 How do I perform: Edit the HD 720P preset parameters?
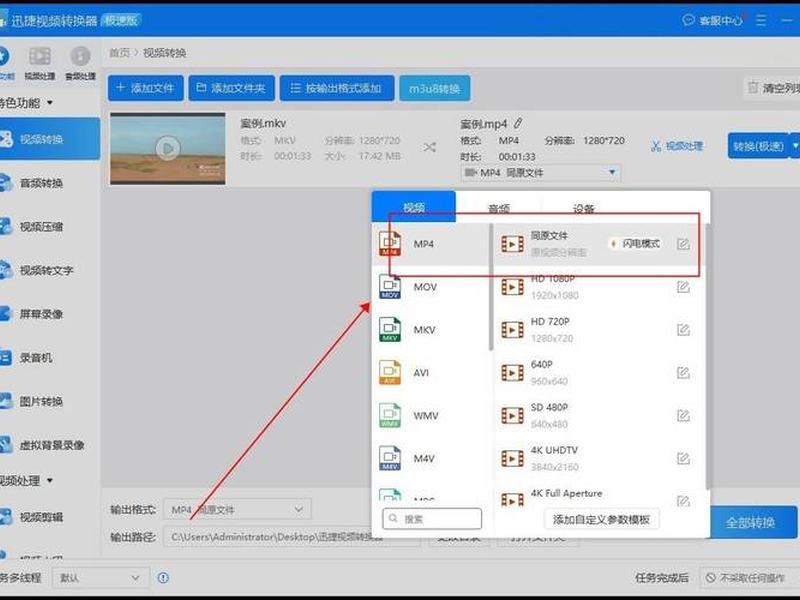click(x=683, y=330)
